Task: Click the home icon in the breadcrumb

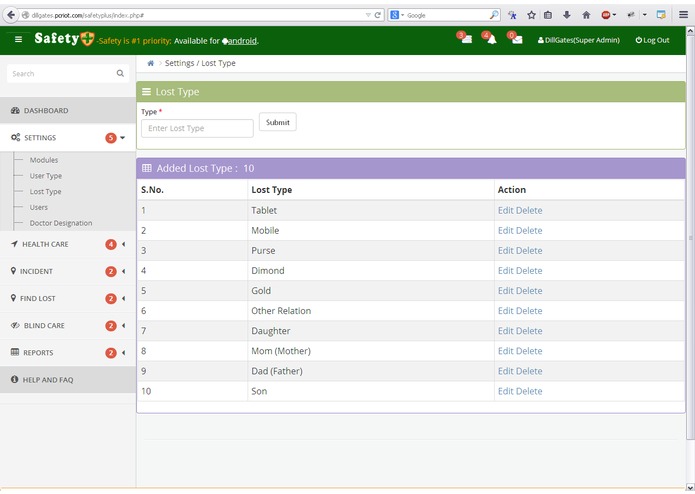Action: pyautogui.click(x=151, y=63)
